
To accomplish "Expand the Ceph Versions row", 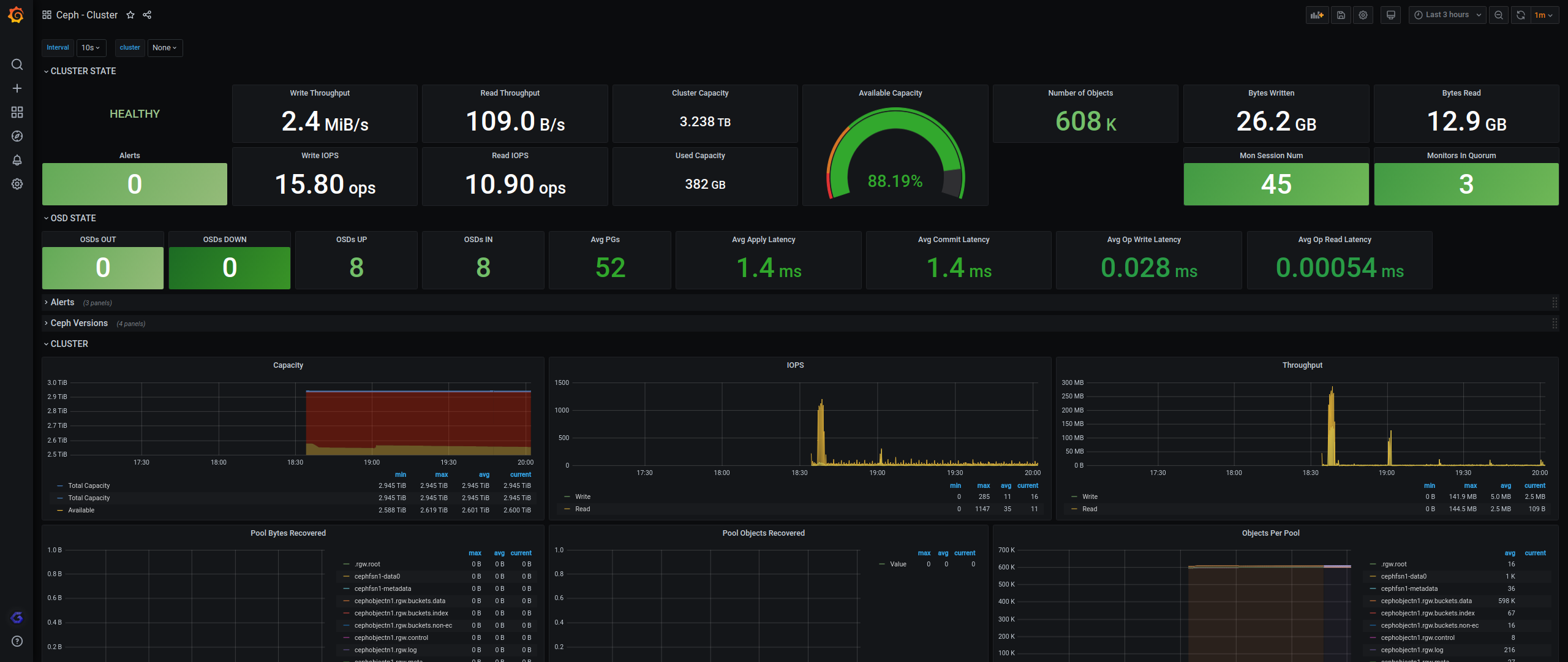I will click(78, 323).
